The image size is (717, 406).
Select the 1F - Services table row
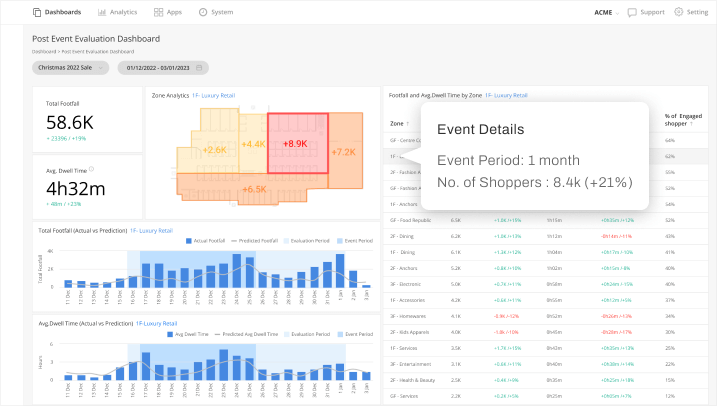click(546, 348)
